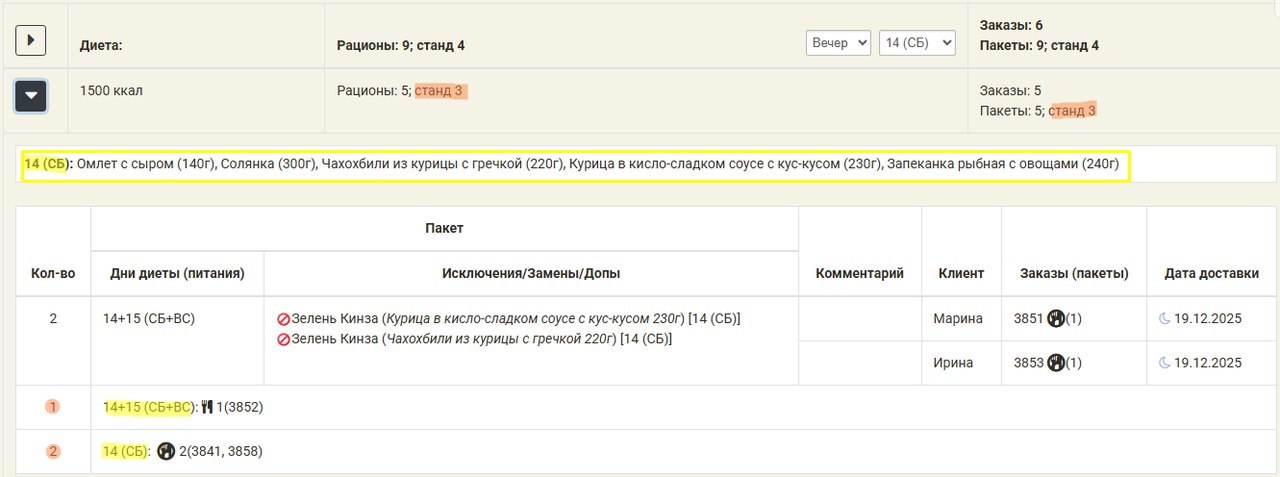Click the highlighted станд 3 under Рационы
Viewport: 1280px width, 477px height.
[440, 91]
